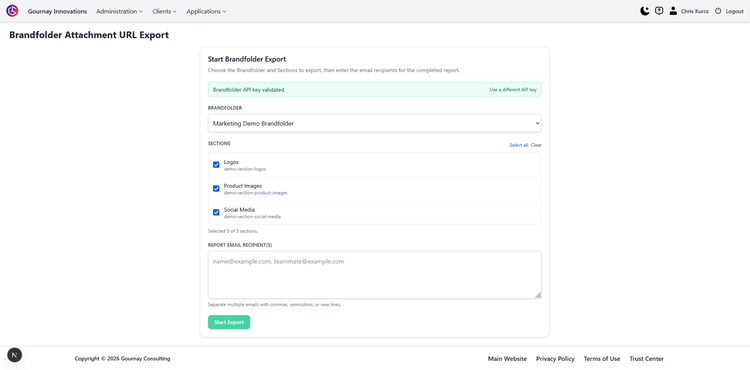
Task: Open Privacy Policy footer link
Action: coord(555,359)
